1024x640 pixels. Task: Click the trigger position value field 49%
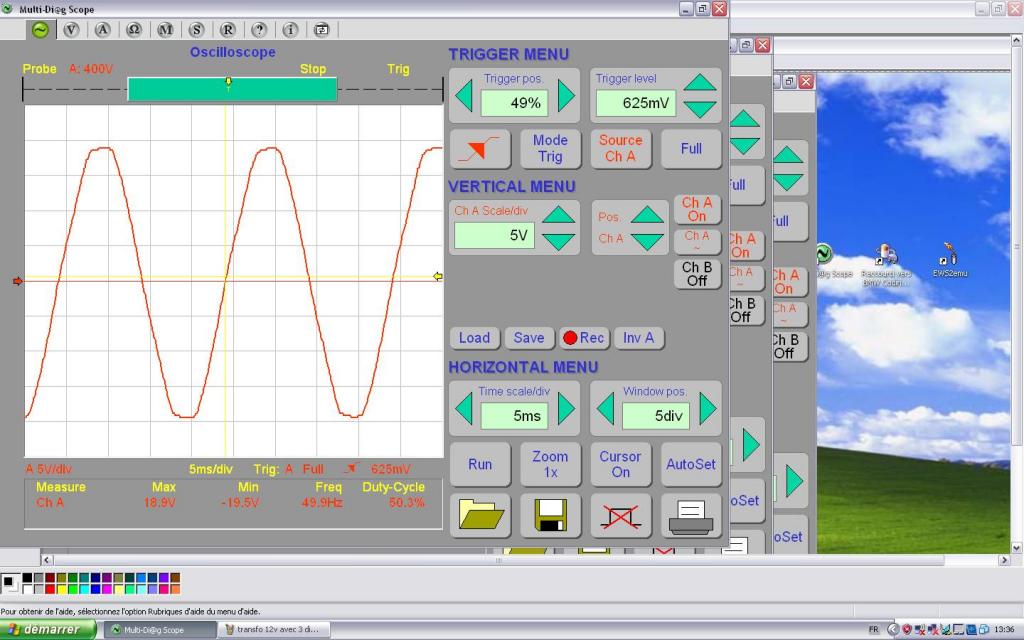[x=513, y=103]
